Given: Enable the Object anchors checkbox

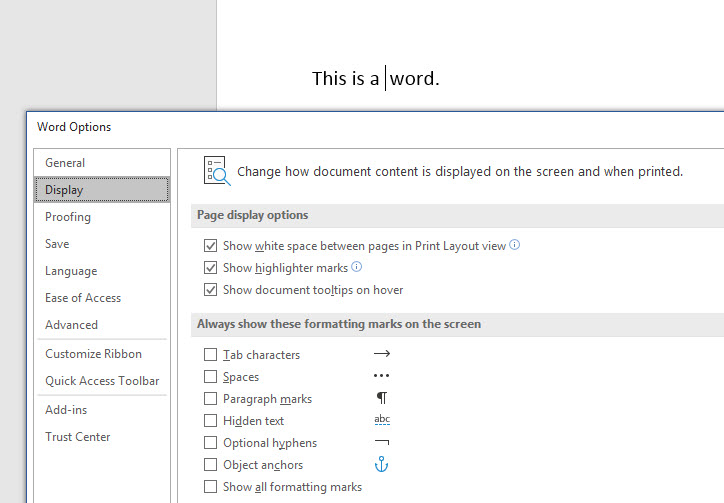Looking at the screenshot, I should tap(211, 465).
